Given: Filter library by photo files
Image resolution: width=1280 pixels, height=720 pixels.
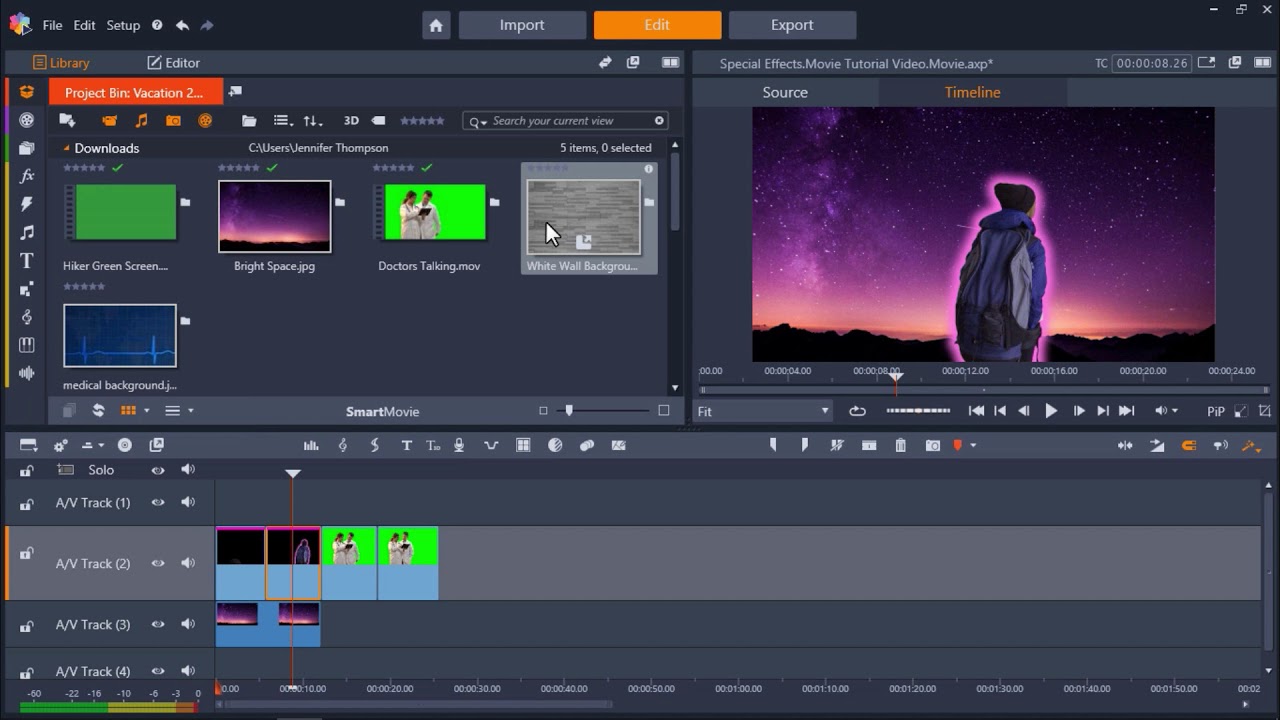Looking at the screenshot, I should (x=173, y=121).
